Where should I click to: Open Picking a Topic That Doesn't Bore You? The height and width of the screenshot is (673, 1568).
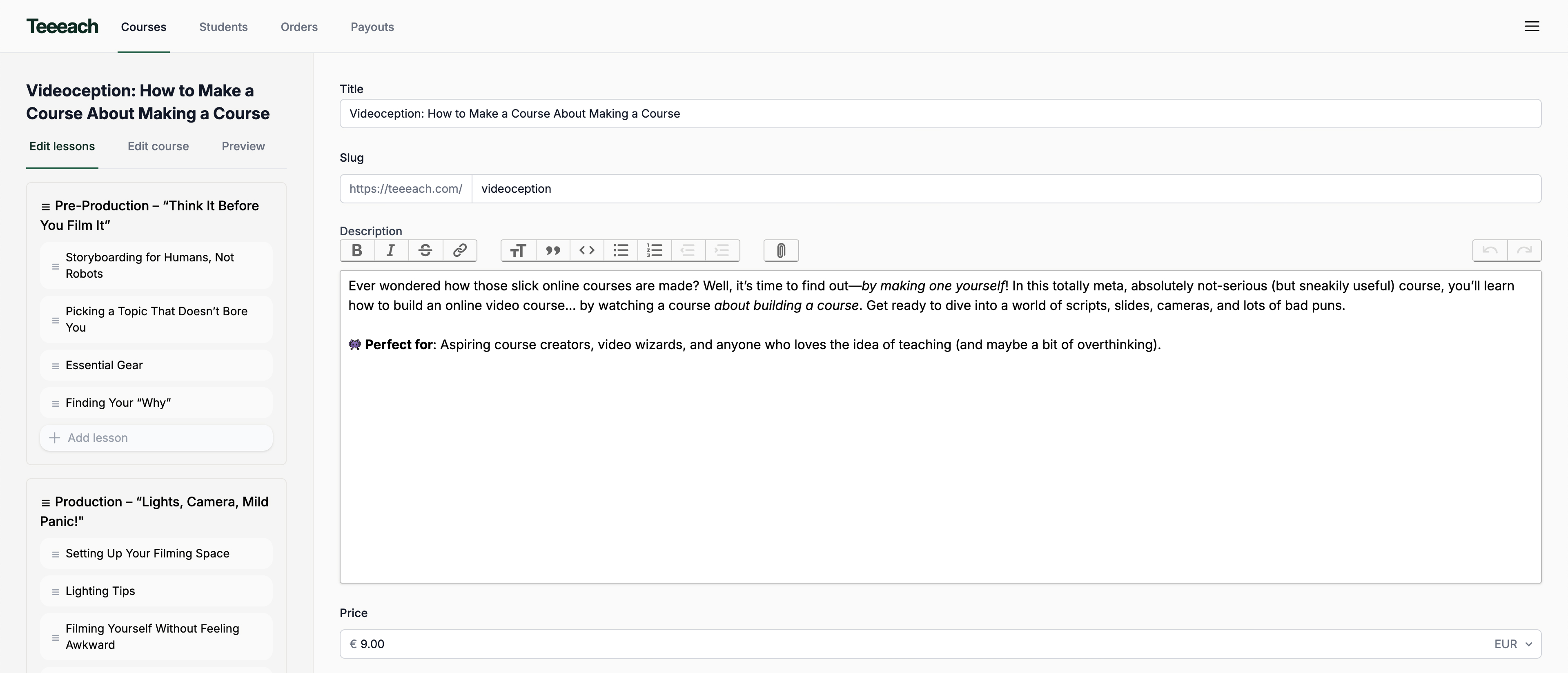[156, 319]
